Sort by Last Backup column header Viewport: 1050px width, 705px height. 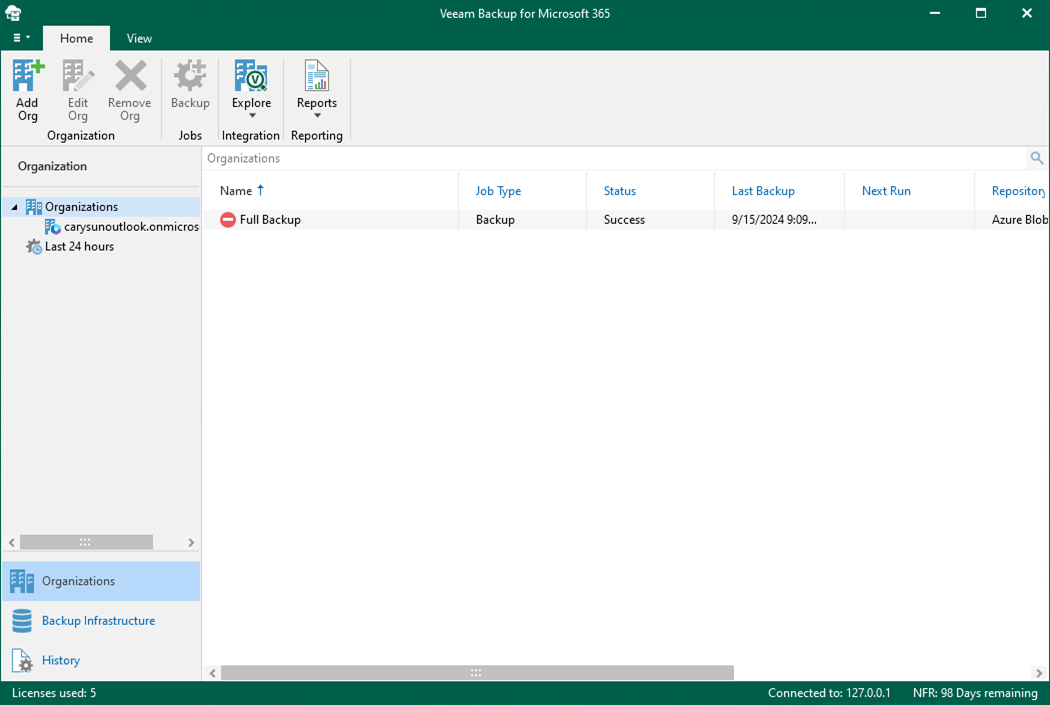click(763, 191)
